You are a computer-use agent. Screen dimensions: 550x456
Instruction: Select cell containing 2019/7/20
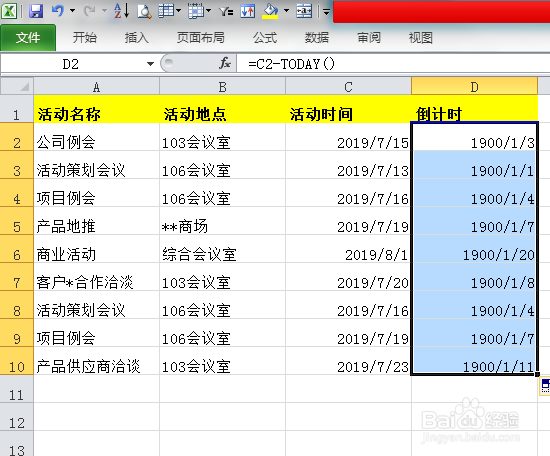[348, 277]
